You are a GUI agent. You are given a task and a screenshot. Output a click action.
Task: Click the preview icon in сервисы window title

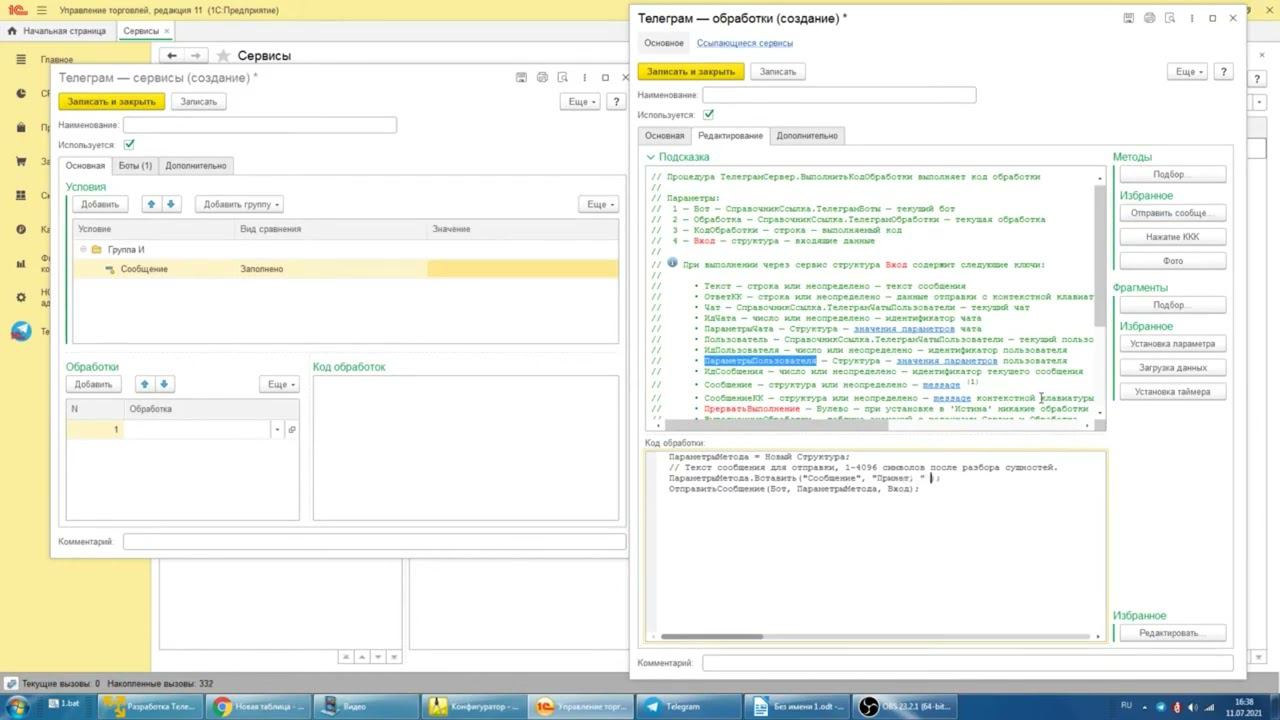click(x=563, y=78)
